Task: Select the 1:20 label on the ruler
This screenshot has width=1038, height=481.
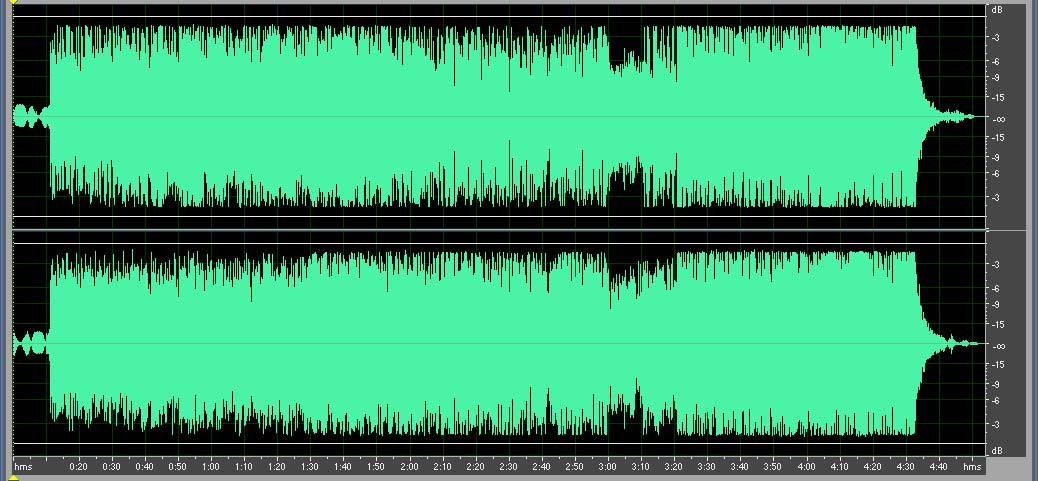Action: coord(277,467)
